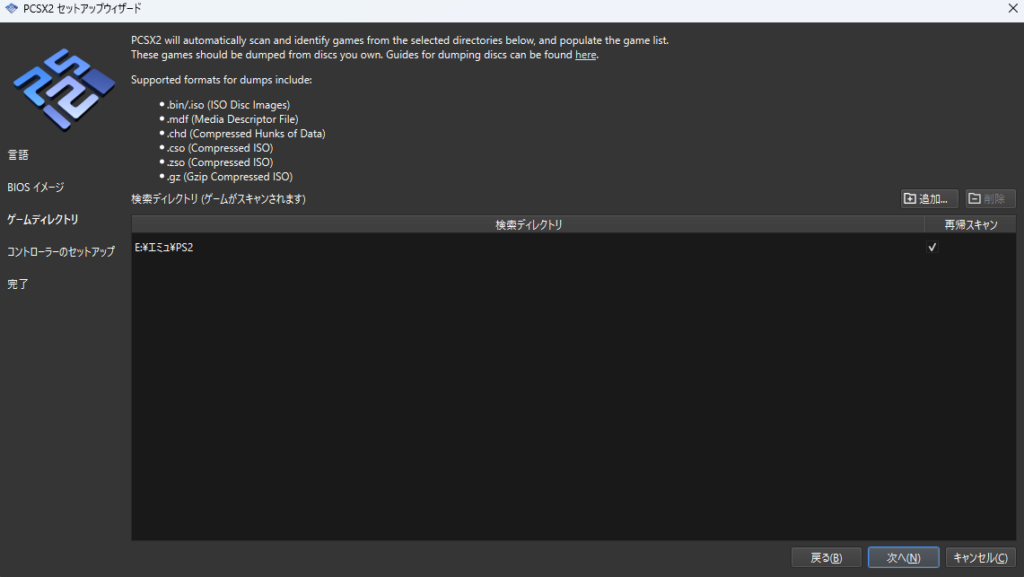Toggle recursive scan checkbox for E:¥エミュ¥PS2
The width and height of the screenshot is (1024, 577).
coord(932,247)
